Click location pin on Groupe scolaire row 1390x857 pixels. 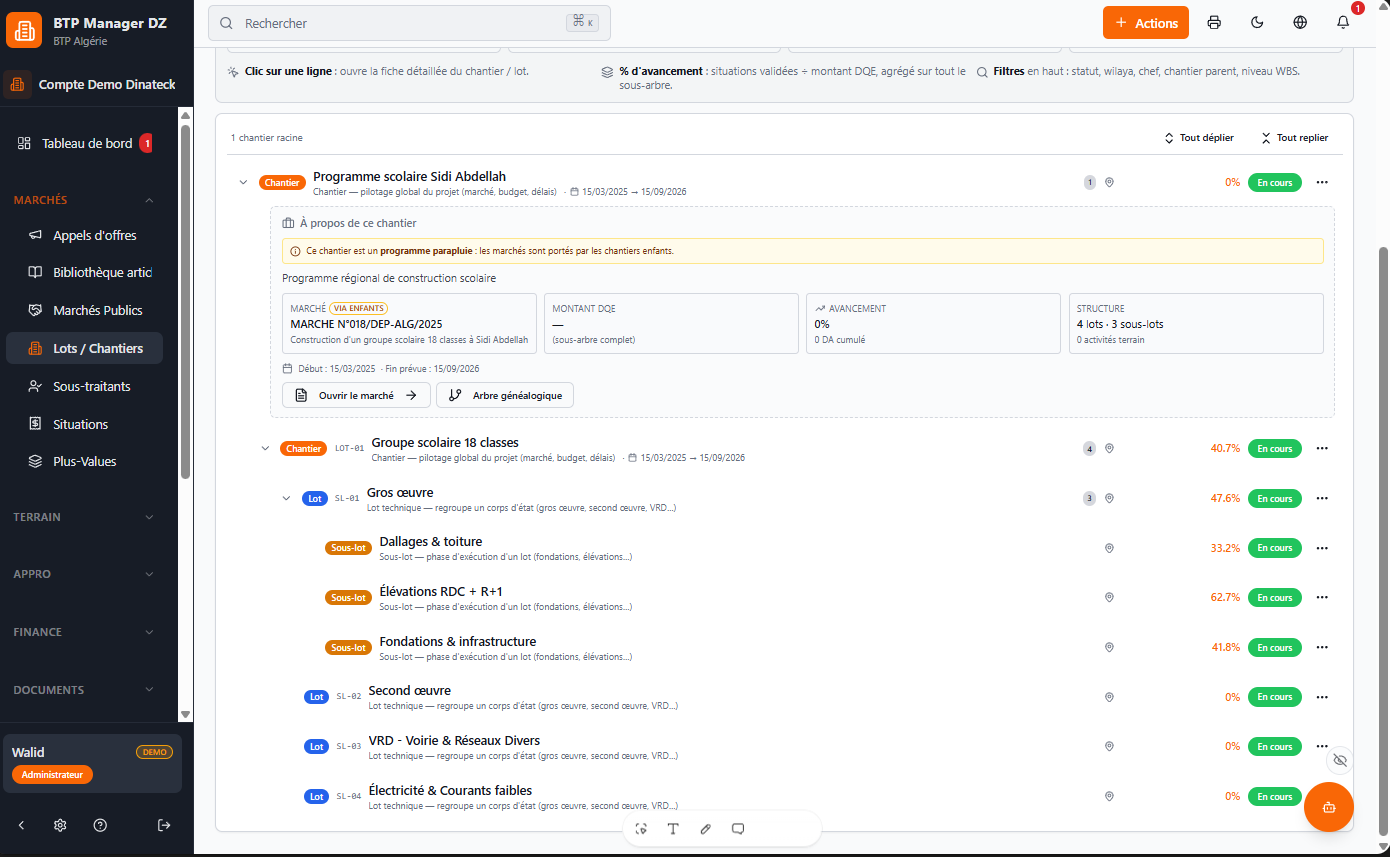[1109, 448]
